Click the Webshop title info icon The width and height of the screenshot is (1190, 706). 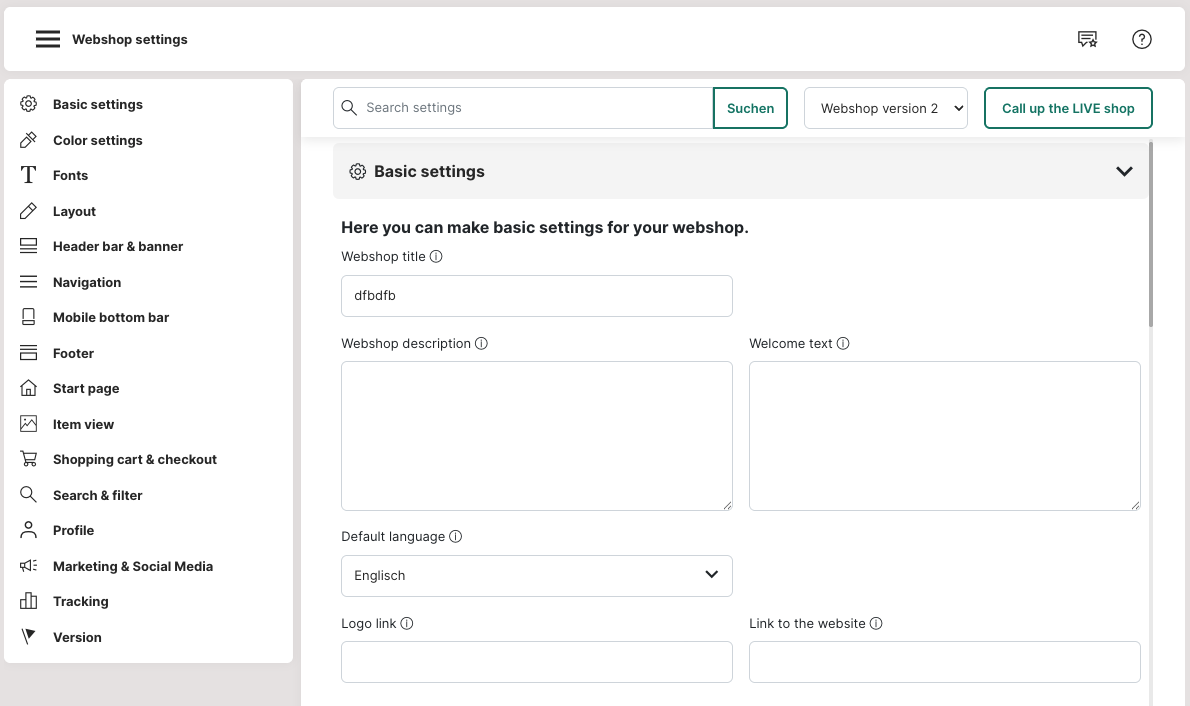pyautogui.click(x=436, y=256)
